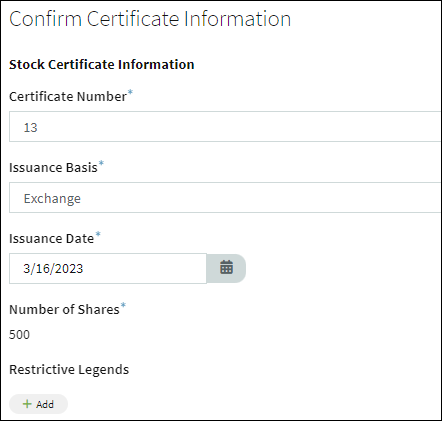Click the Confirm Certificate Information title

(x=150, y=19)
